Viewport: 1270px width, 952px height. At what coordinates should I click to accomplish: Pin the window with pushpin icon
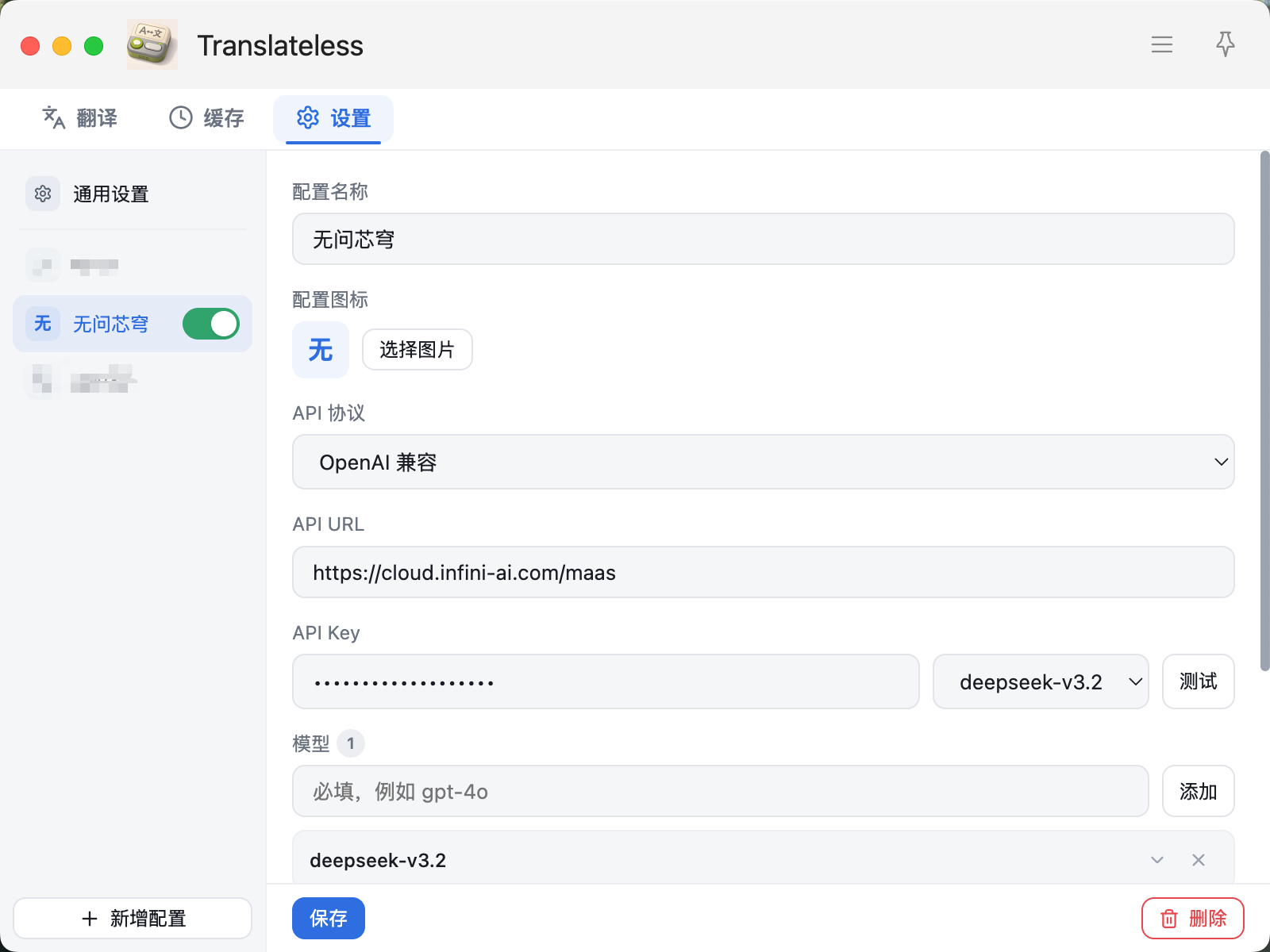click(x=1225, y=44)
